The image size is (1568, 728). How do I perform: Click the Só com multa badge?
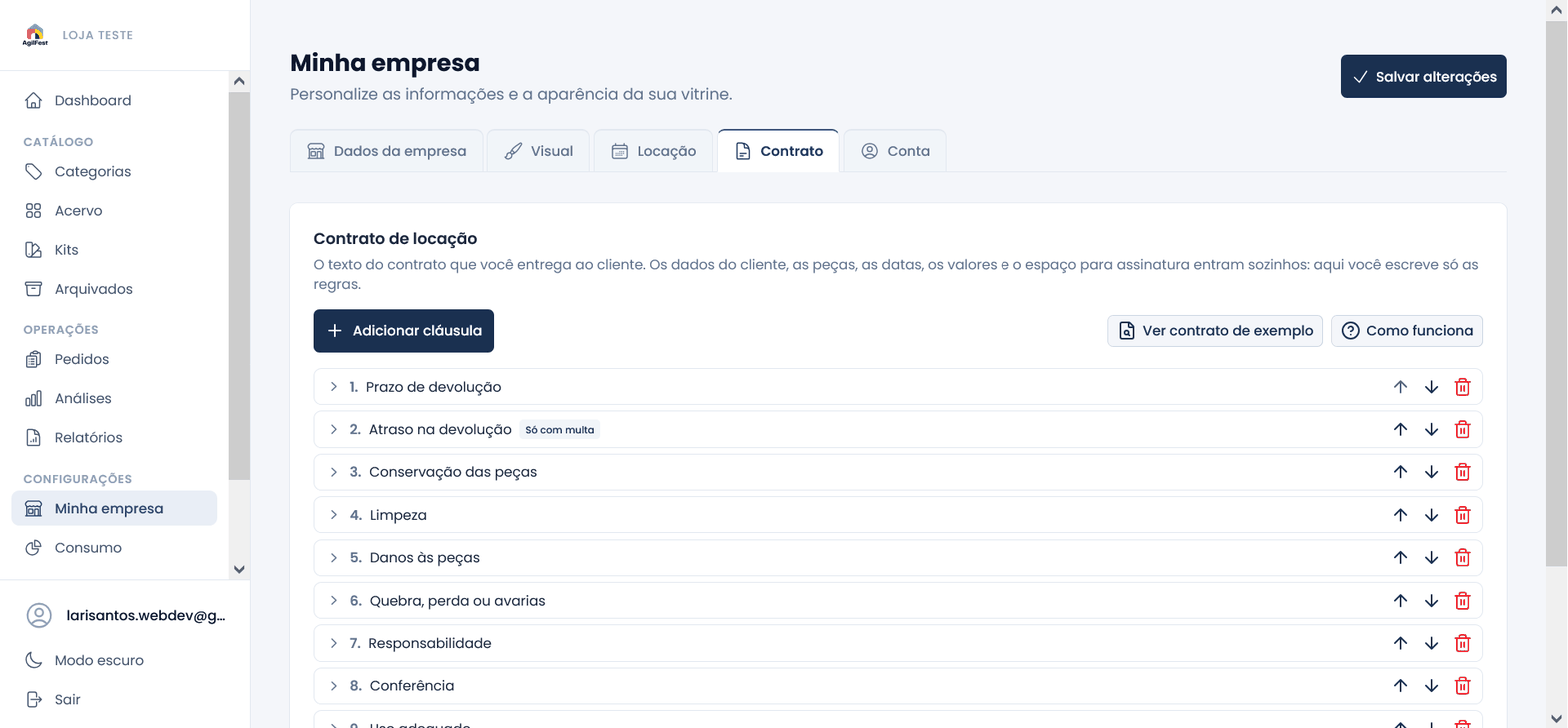[560, 430]
